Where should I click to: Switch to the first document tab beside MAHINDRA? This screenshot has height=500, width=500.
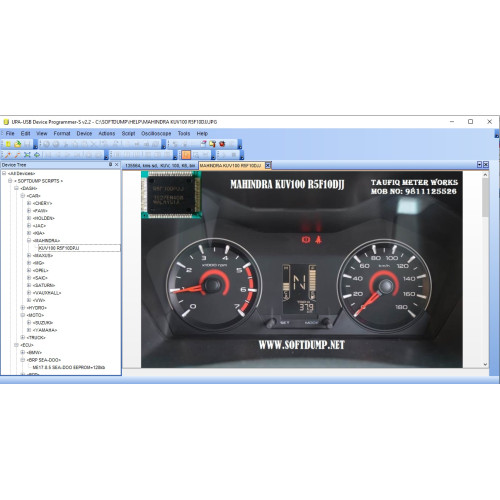click(160, 166)
